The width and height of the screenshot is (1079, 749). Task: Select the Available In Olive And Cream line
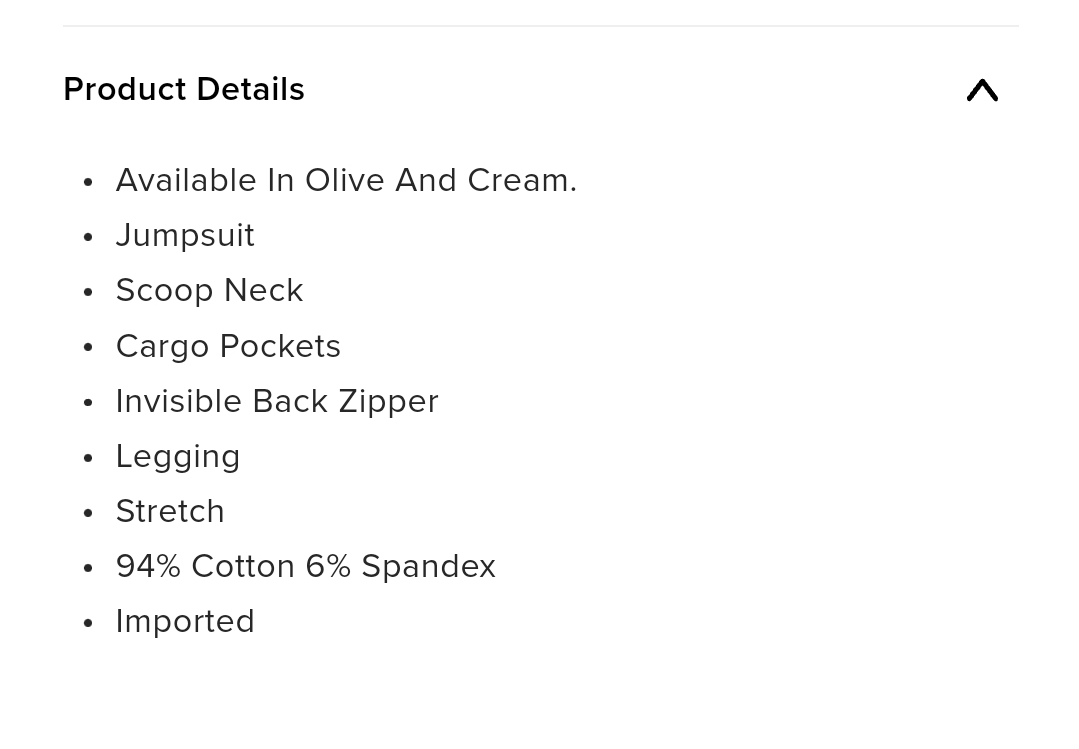(346, 180)
